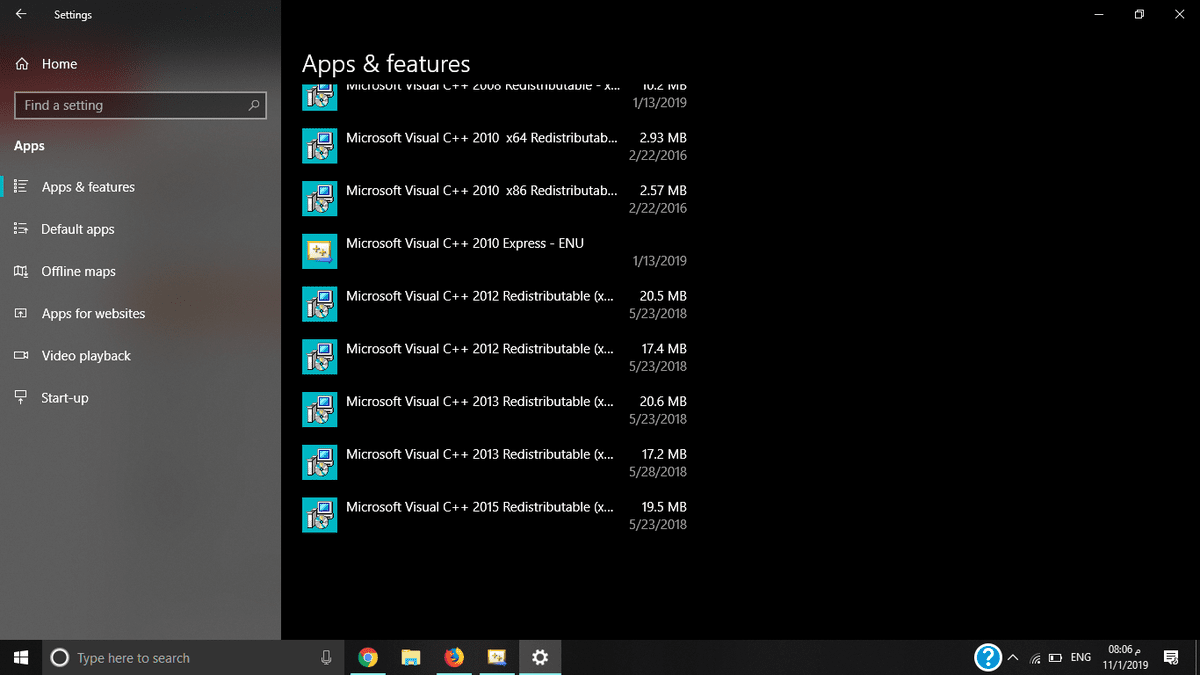1200x675 pixels.
Task: Click the Visual C++ 2010 Express app icon
Action: point(320,252)
